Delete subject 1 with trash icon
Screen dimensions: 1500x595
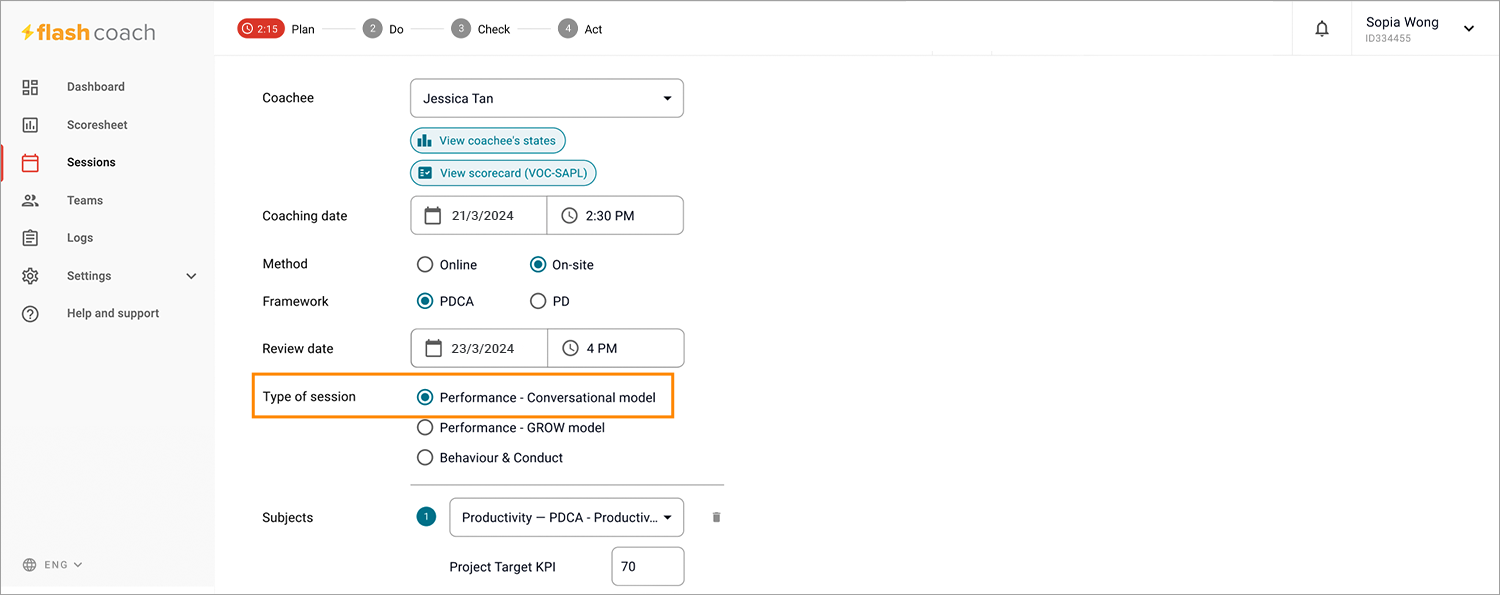click(x=716, y=518)
